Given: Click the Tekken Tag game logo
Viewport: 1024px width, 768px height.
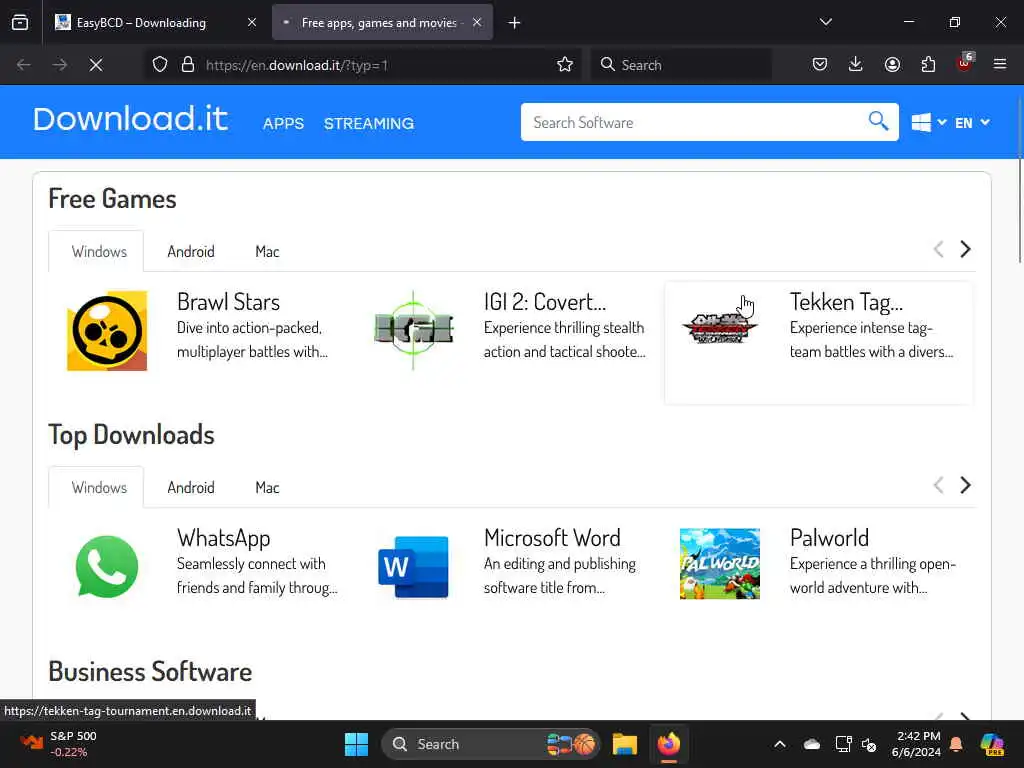Looking at the screenshot, I should point(720,328).
